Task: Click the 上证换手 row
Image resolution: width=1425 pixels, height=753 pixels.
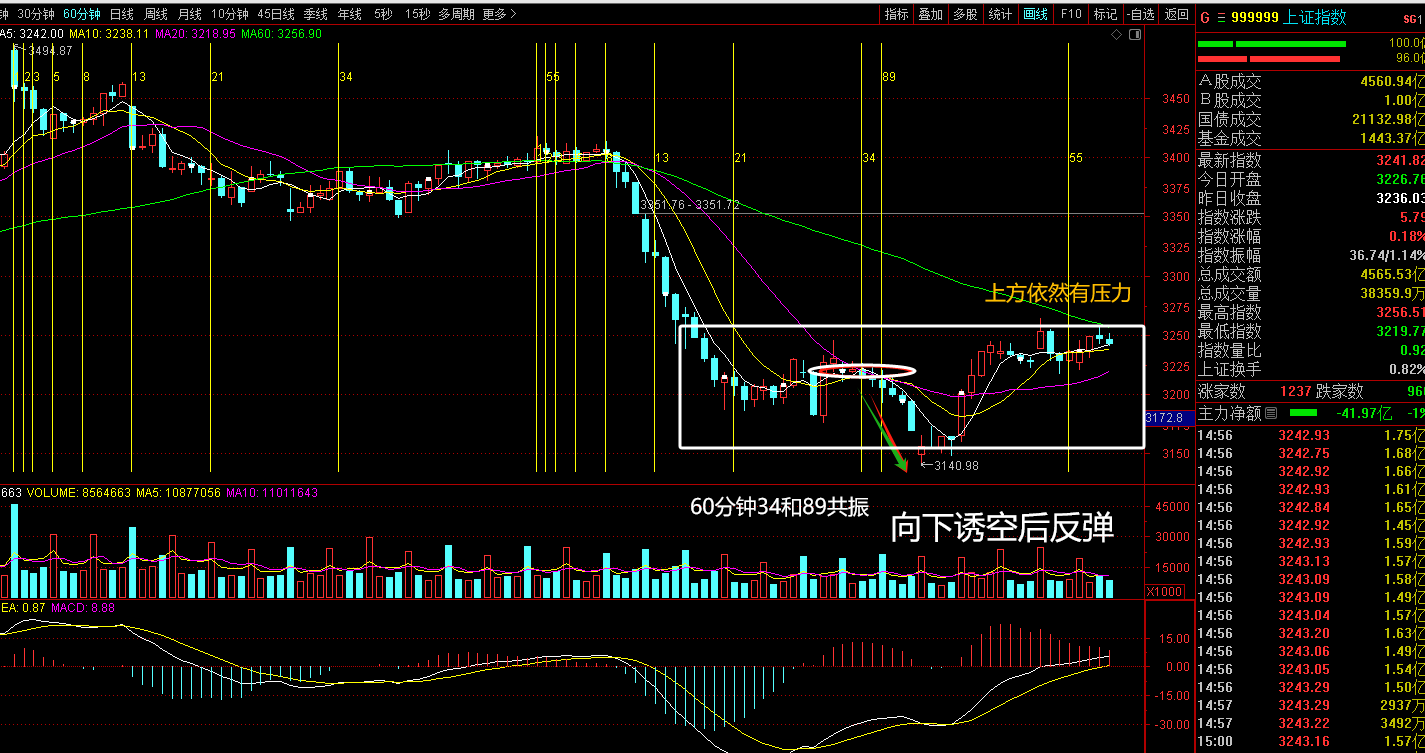Action: 1310,370
